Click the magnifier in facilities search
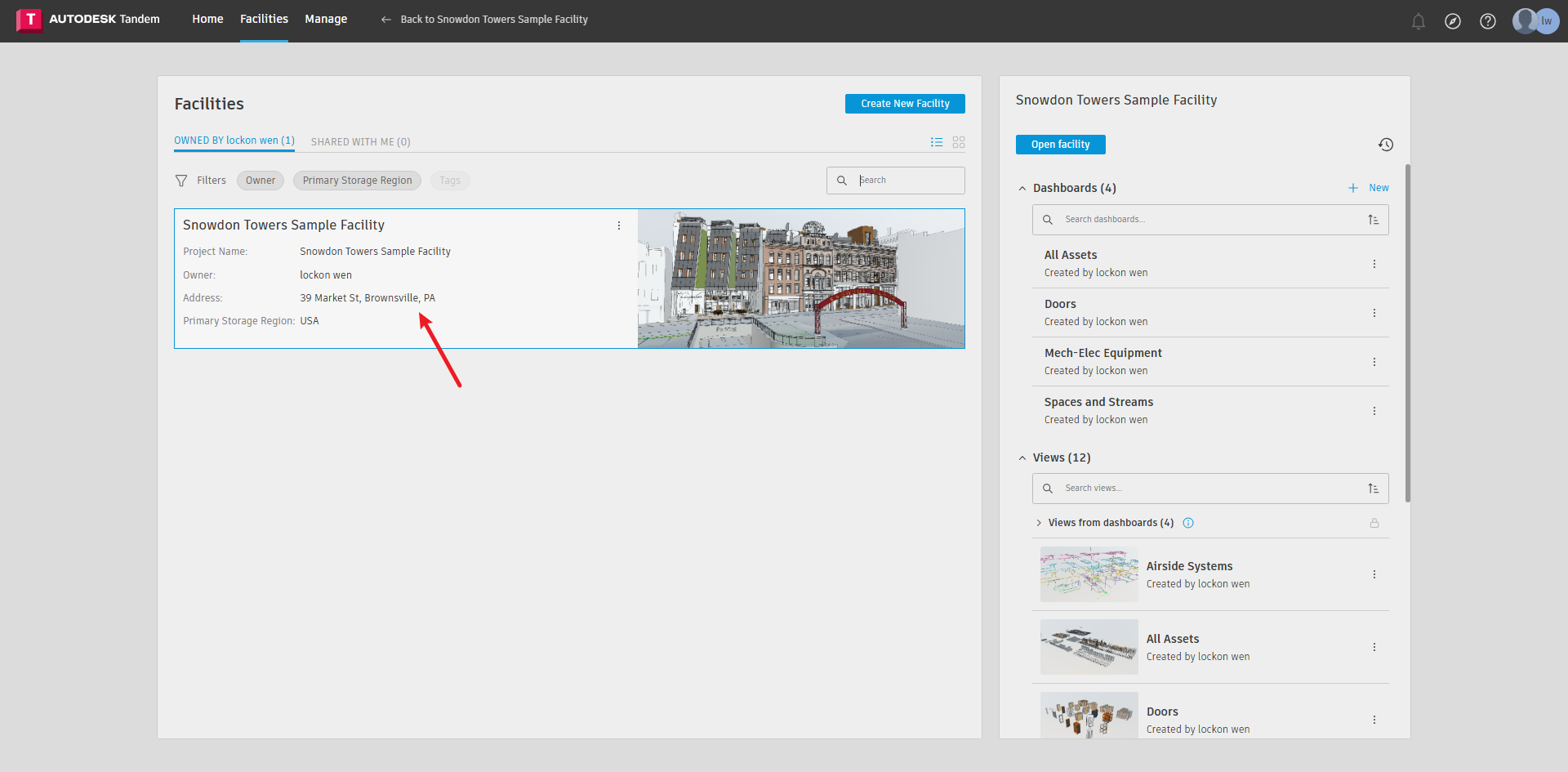Screen dimensions: 1568x772 click(x=842, y=181)
